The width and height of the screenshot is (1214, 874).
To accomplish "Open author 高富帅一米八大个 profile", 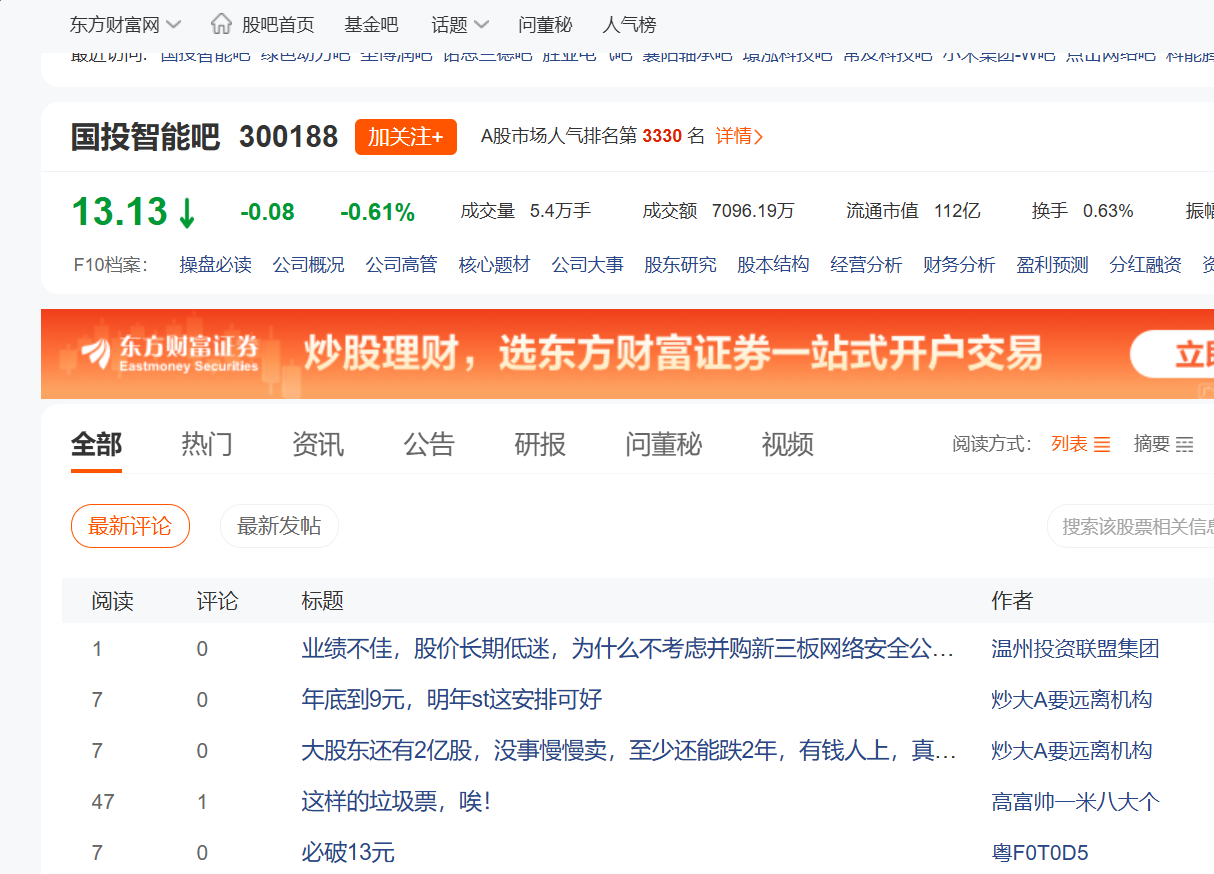I will click(1075, 801).
